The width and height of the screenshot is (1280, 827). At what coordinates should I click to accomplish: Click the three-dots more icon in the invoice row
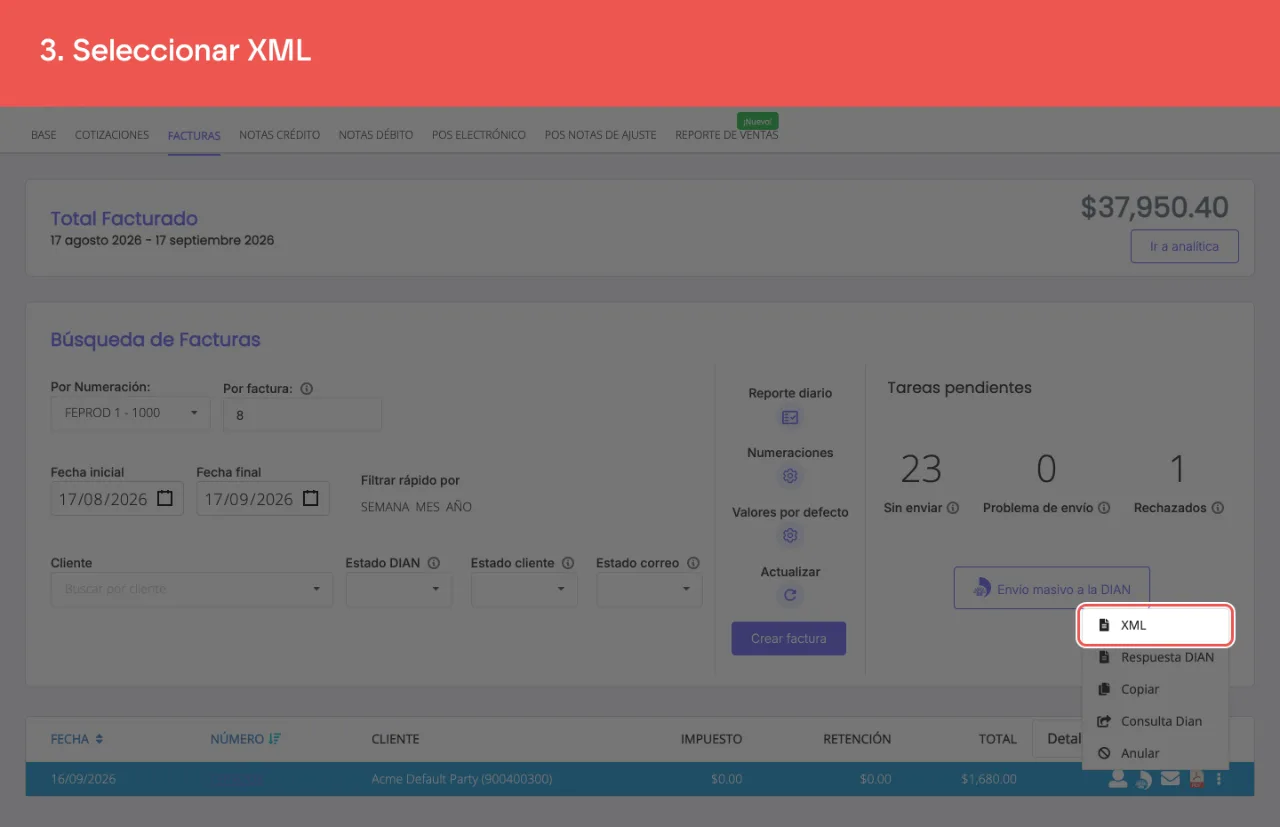[x=1219, y=779]
